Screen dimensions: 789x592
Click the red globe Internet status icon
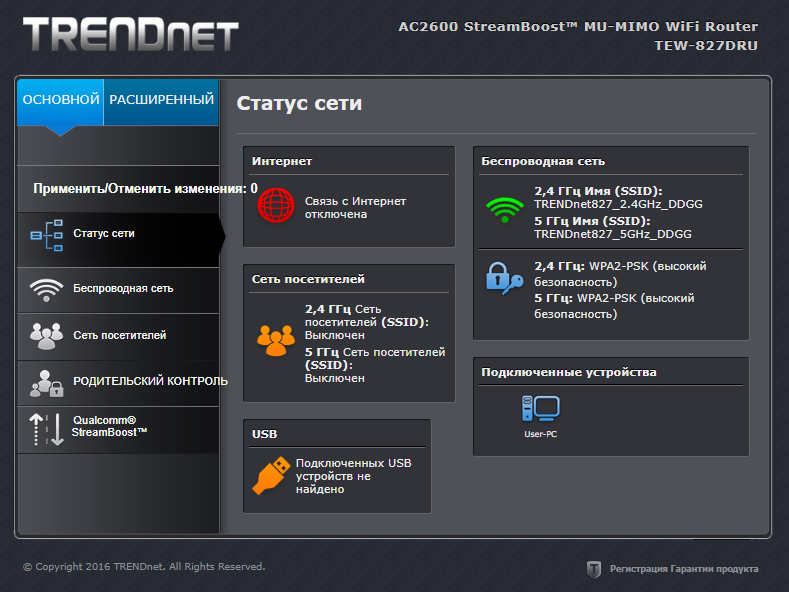click(276, 205)
